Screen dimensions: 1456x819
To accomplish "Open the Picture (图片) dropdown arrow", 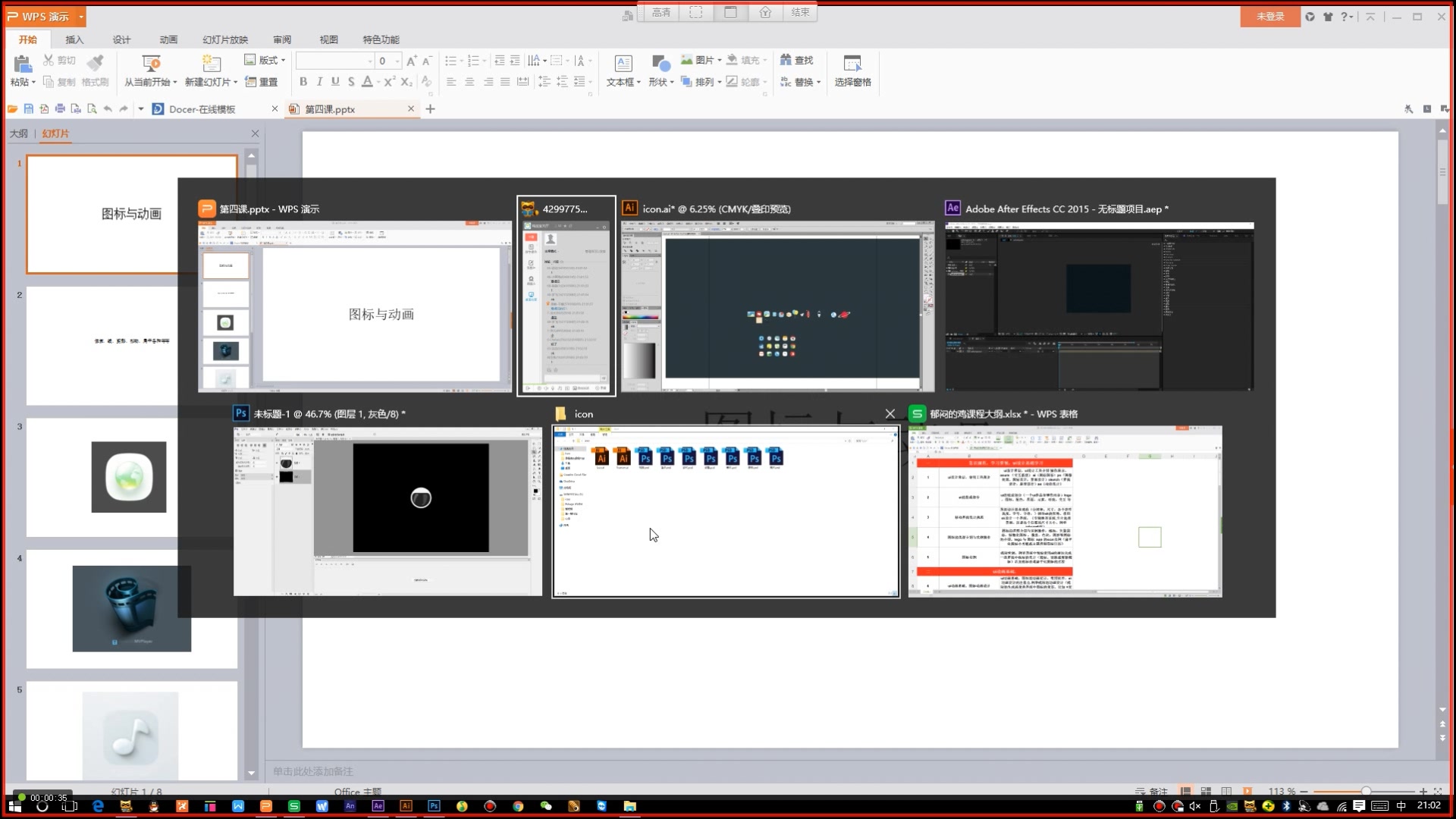I will click(719, 61).
